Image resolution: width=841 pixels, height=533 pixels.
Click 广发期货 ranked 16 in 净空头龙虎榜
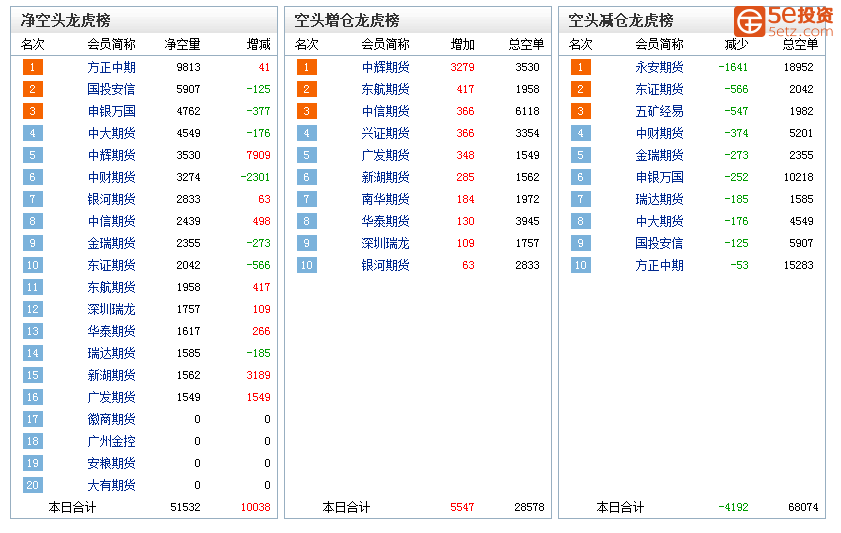[112, 397]
